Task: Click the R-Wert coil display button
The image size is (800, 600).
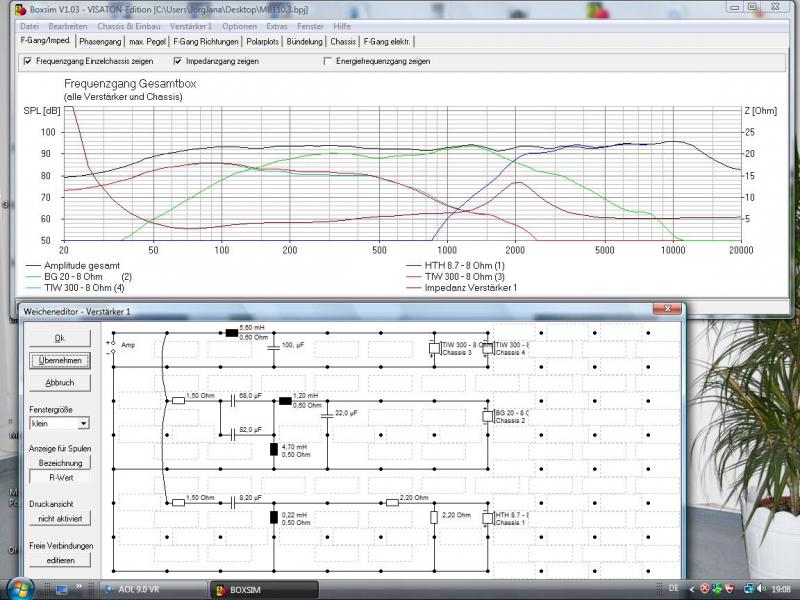Action: (x=59, y=477)
